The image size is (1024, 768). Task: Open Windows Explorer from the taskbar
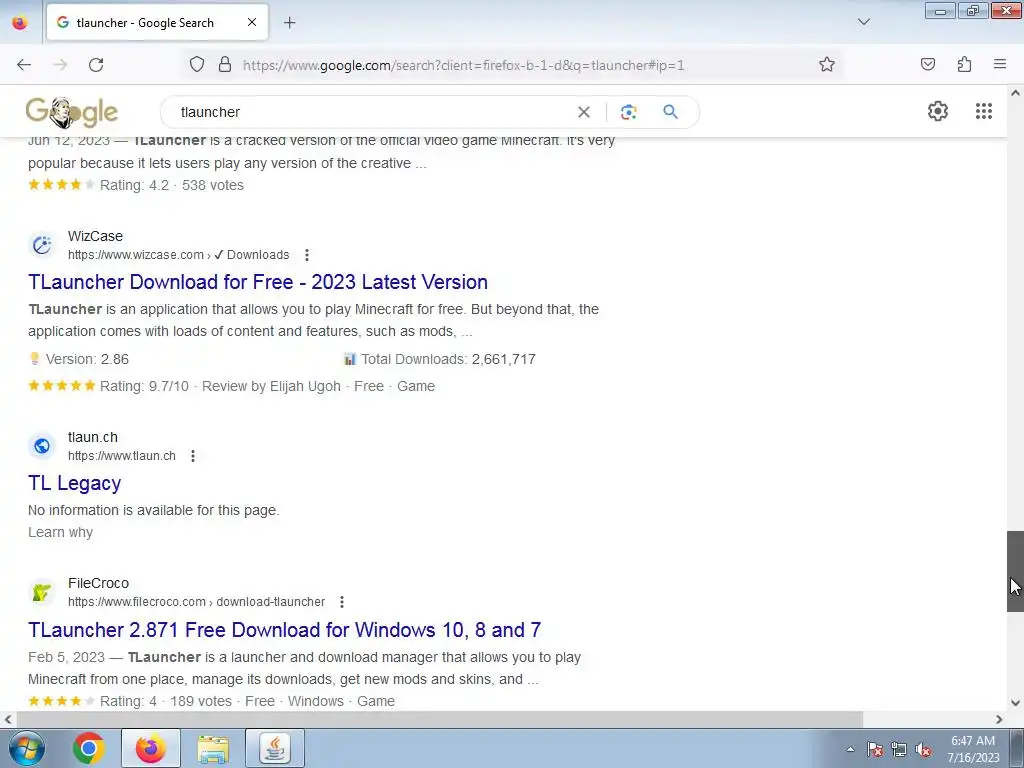[213, 748]
